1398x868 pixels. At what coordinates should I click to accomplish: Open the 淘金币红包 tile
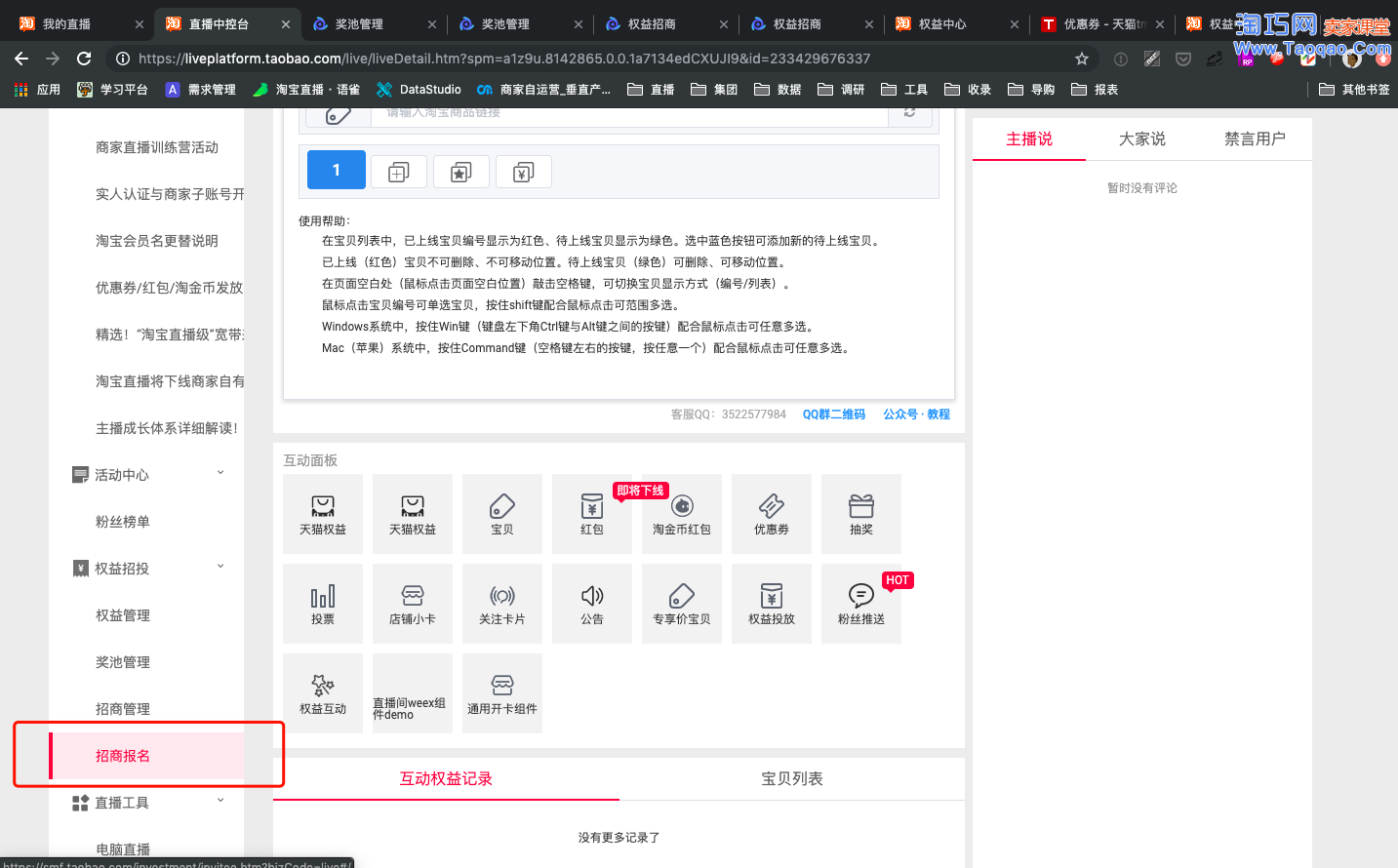pos(682,514)
